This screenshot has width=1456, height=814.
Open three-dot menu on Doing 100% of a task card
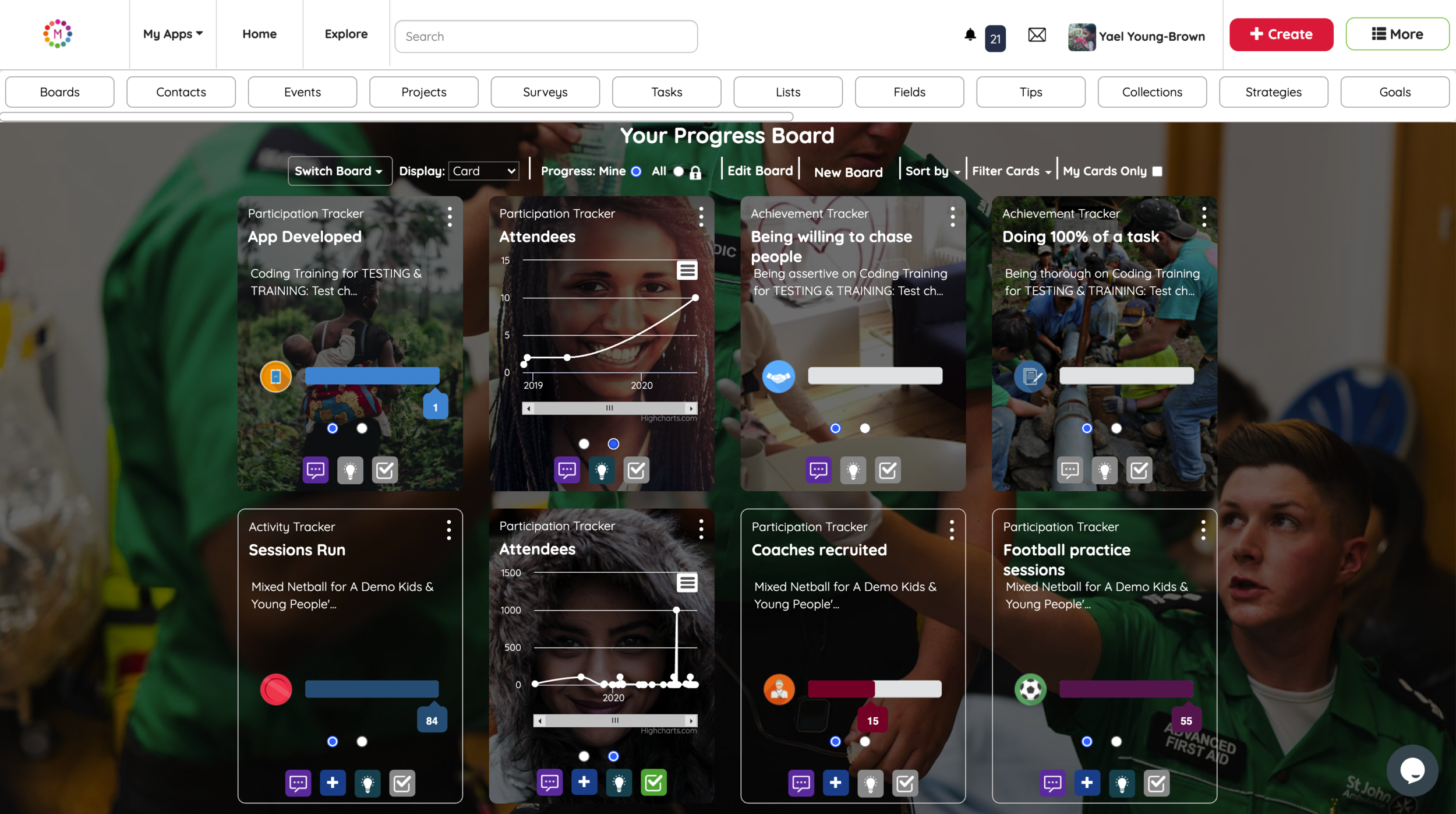[x=1204, y=217]
